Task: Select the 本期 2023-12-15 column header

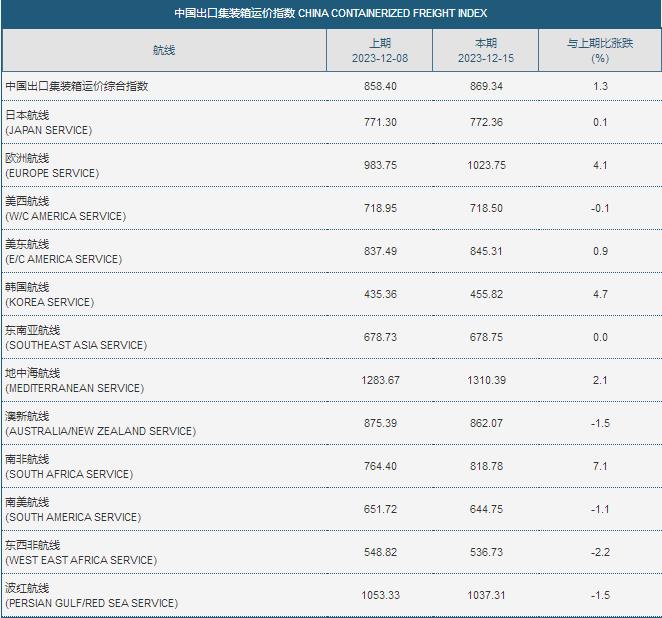Action: coord(486,50)
